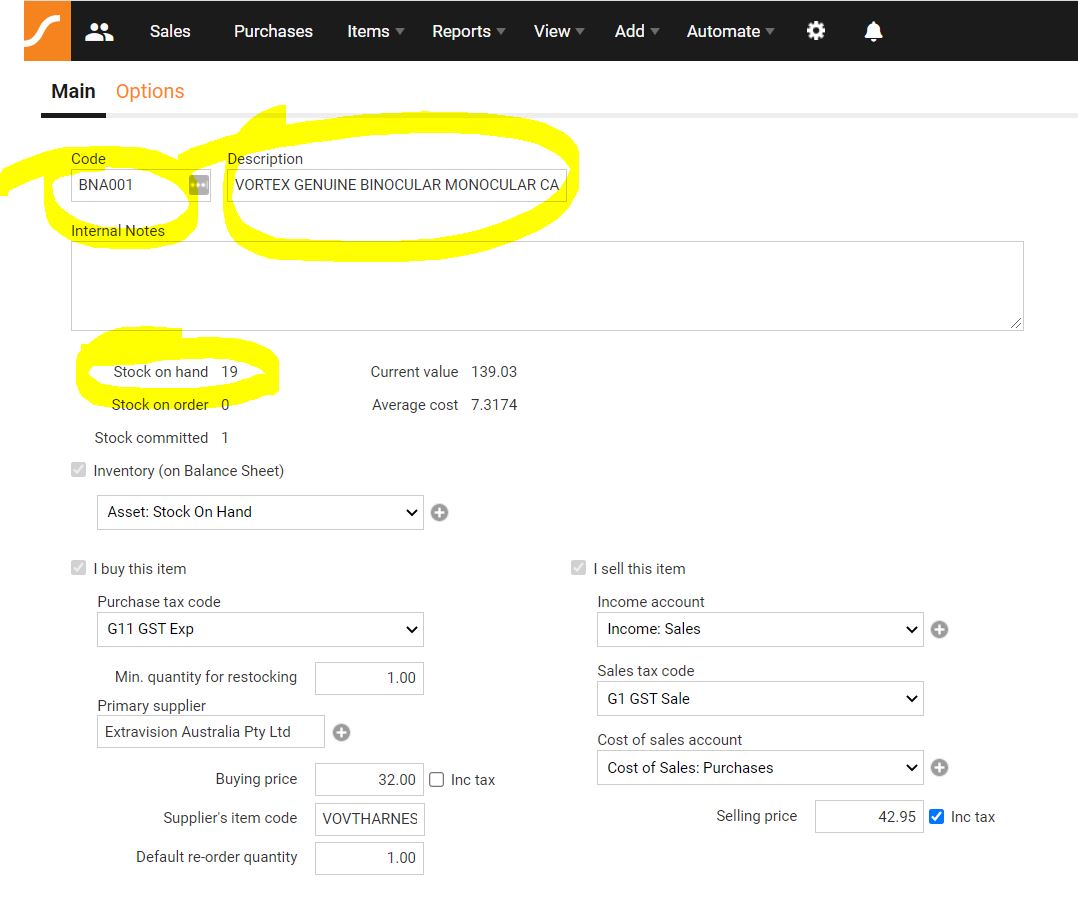Toggle Inventory (on Balance Sheet) checkbox
The image size is (1078, 900).
(78, 470)
